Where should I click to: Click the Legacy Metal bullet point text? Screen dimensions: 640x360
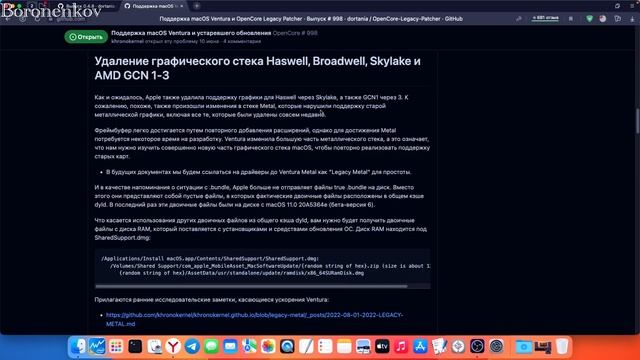click(259, 172)
